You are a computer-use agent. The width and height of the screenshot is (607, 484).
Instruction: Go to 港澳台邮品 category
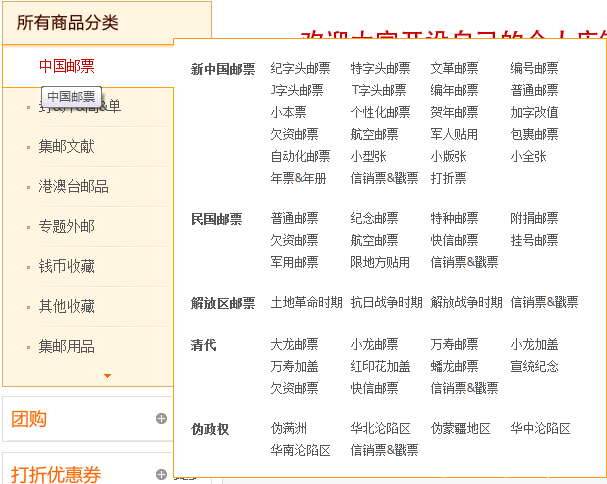pos(73,187)
